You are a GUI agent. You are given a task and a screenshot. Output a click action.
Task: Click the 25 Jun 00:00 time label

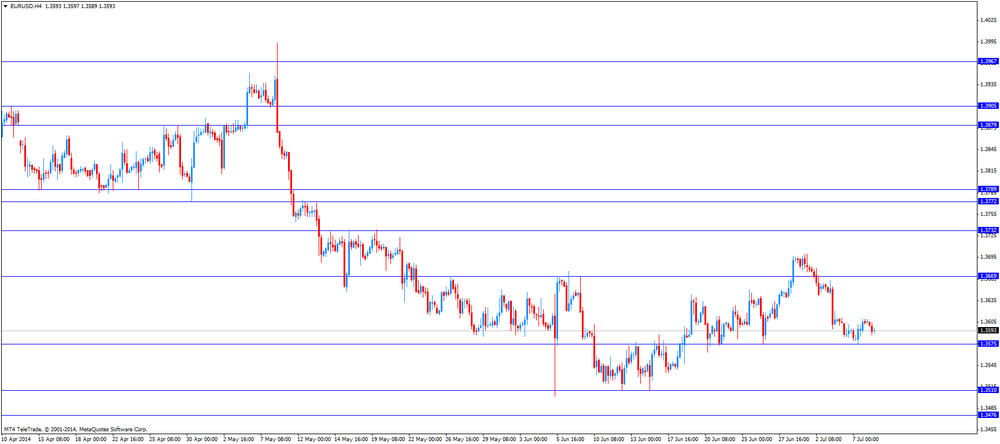[x=758, y=440]
